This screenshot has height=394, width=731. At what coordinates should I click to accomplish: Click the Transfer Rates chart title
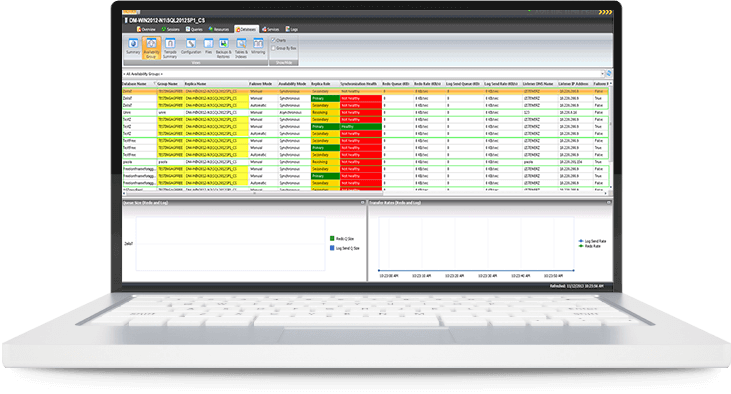pos(395,203)
